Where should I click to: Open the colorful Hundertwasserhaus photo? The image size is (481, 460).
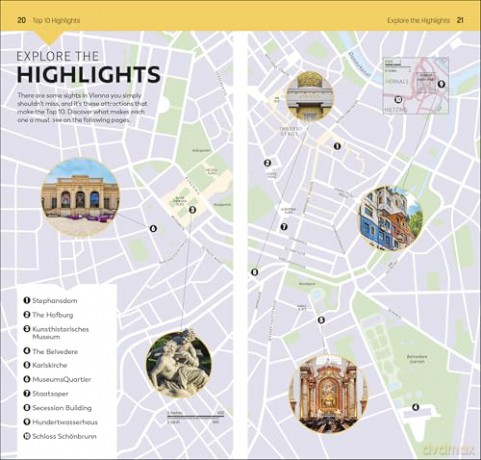click(x=391, y=218)
